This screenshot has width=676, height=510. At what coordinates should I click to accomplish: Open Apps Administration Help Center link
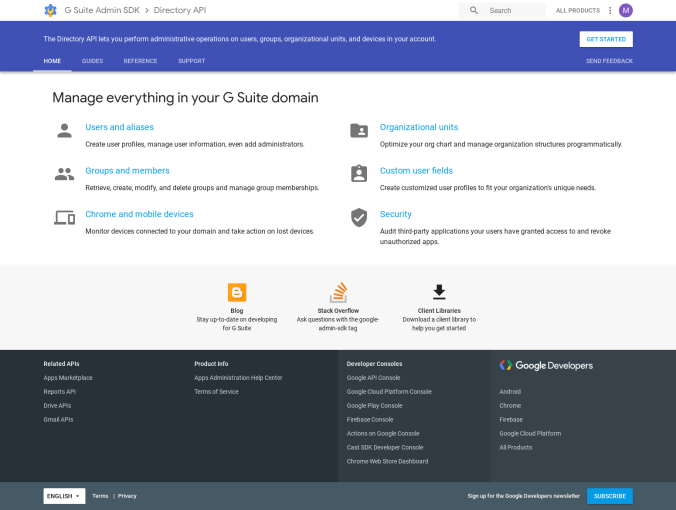pos(238,378)
